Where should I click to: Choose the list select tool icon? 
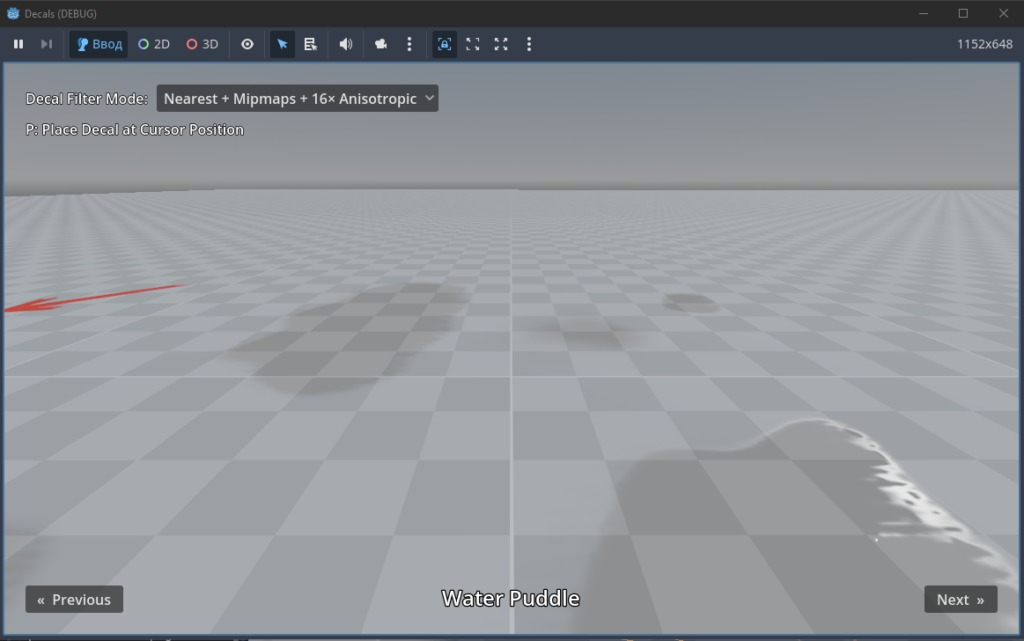tap(310, 44)
